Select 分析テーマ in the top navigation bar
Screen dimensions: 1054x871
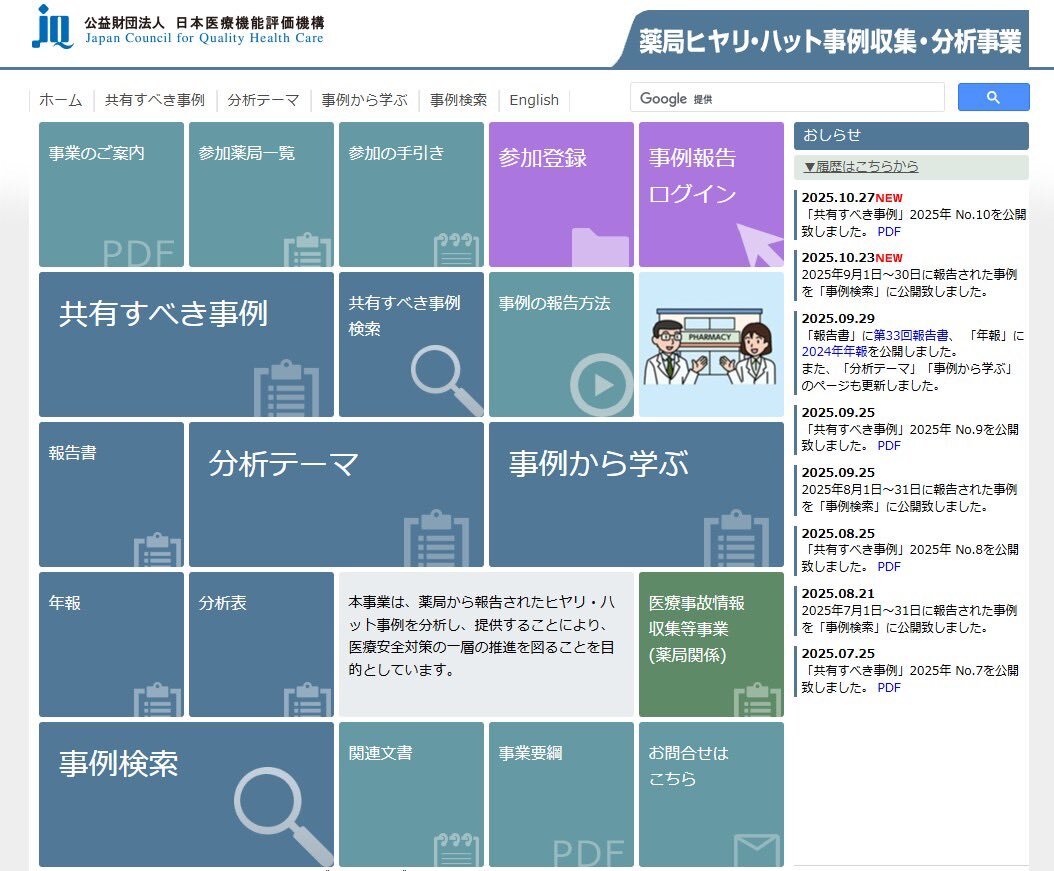point(263,100)
